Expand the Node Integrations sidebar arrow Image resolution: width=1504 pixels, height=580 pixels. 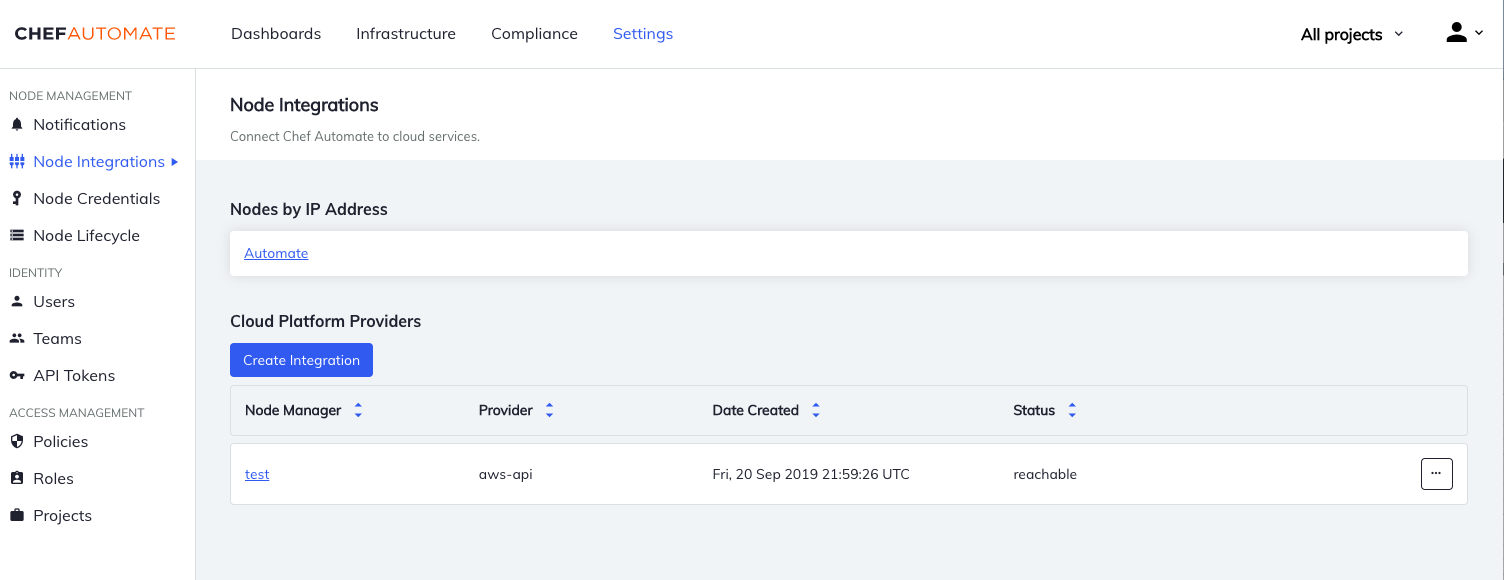[x=175, y=161]
